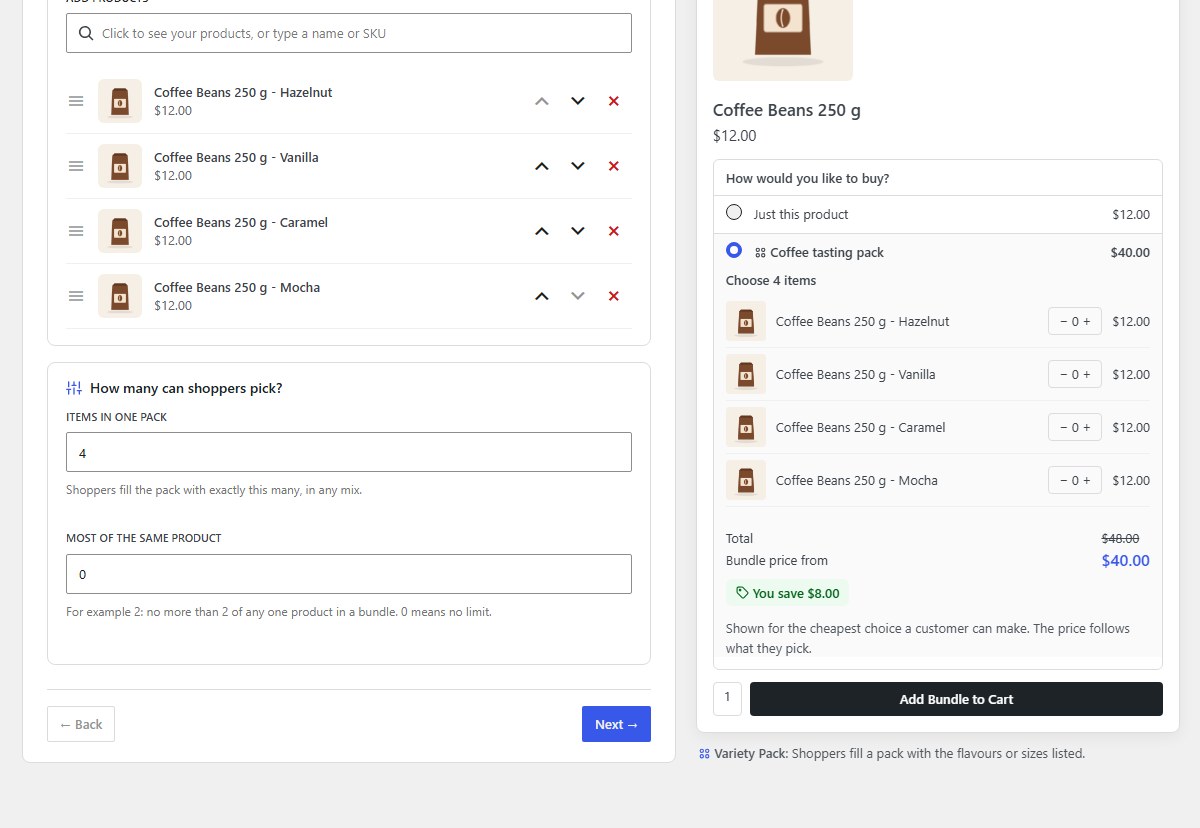Remove Vanilla with the red X

pyautogui.click(x=614, y=166)
